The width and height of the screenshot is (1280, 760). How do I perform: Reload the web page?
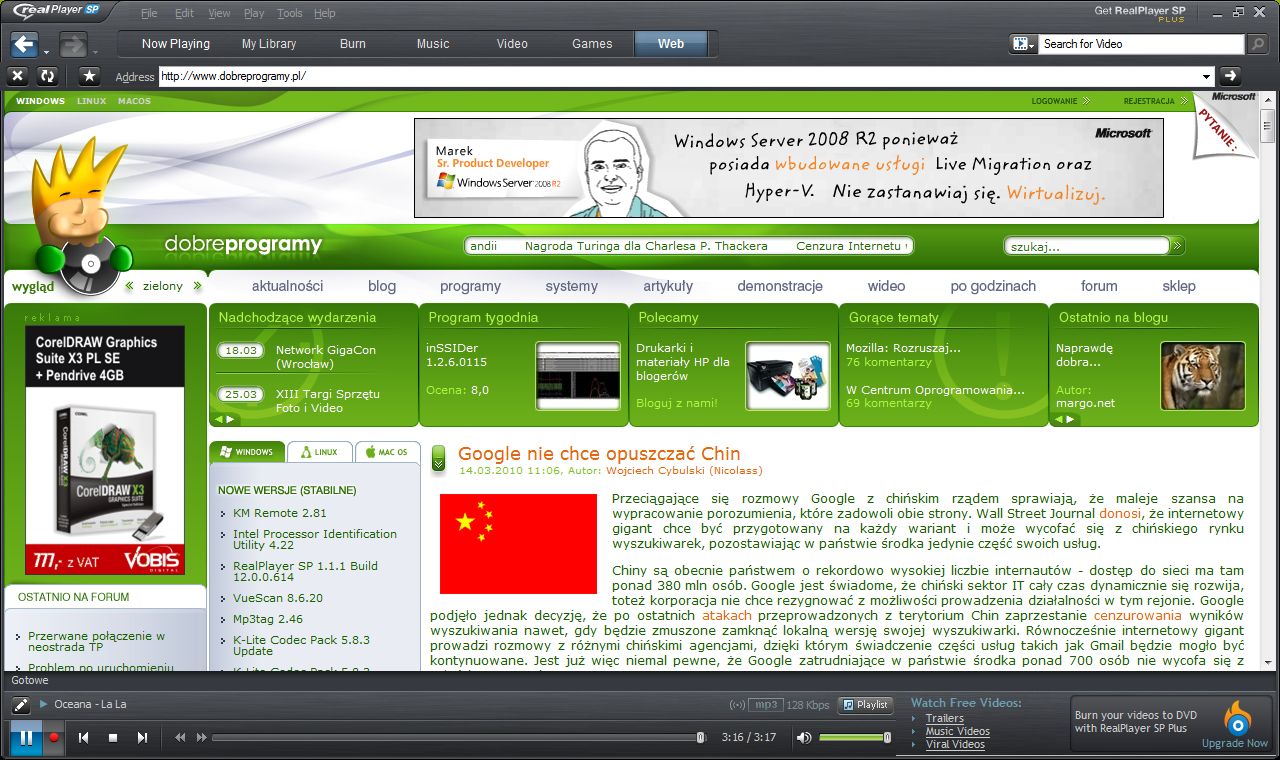(47, 76)
